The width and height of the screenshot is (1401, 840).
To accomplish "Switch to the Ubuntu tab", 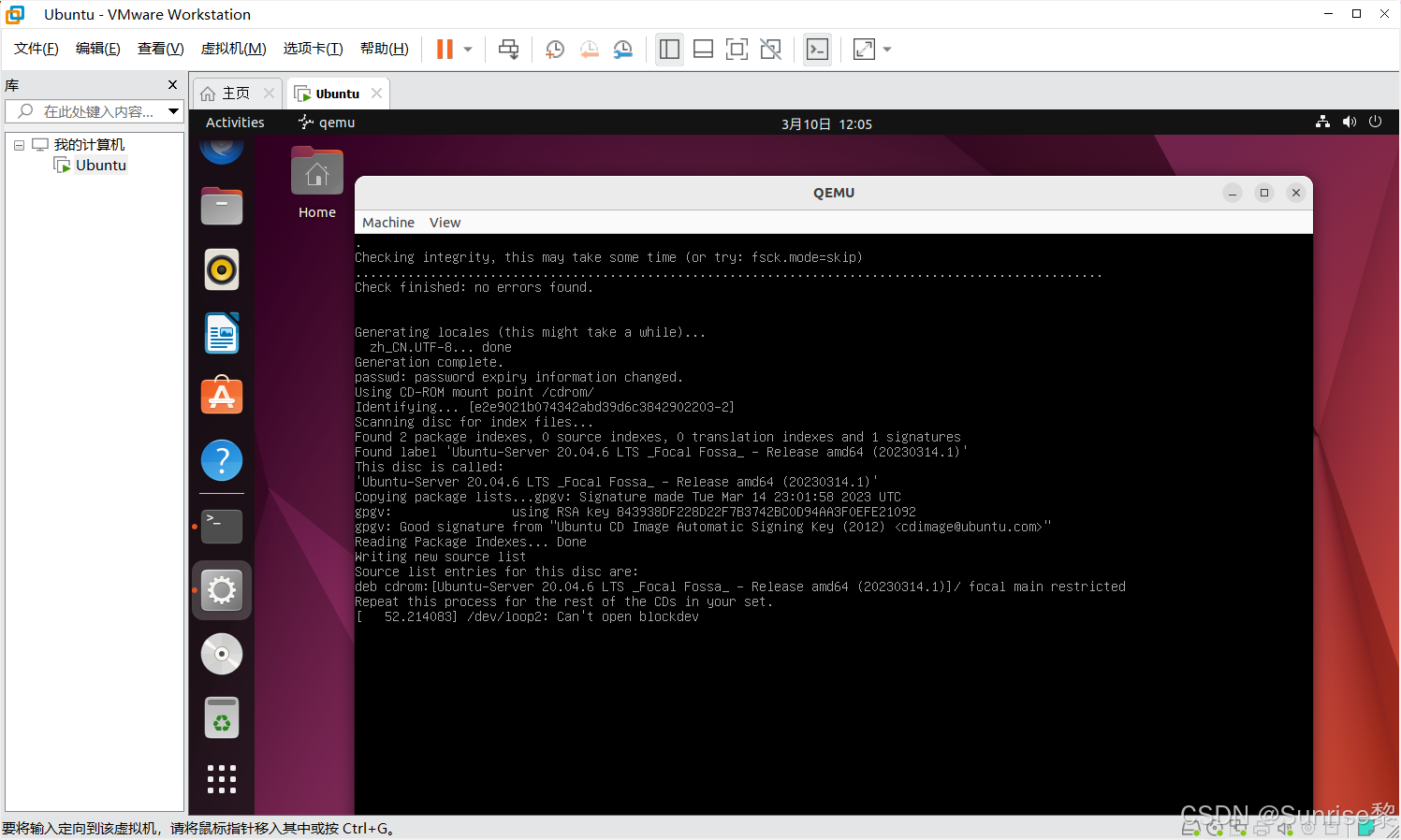I will point(328,94).
